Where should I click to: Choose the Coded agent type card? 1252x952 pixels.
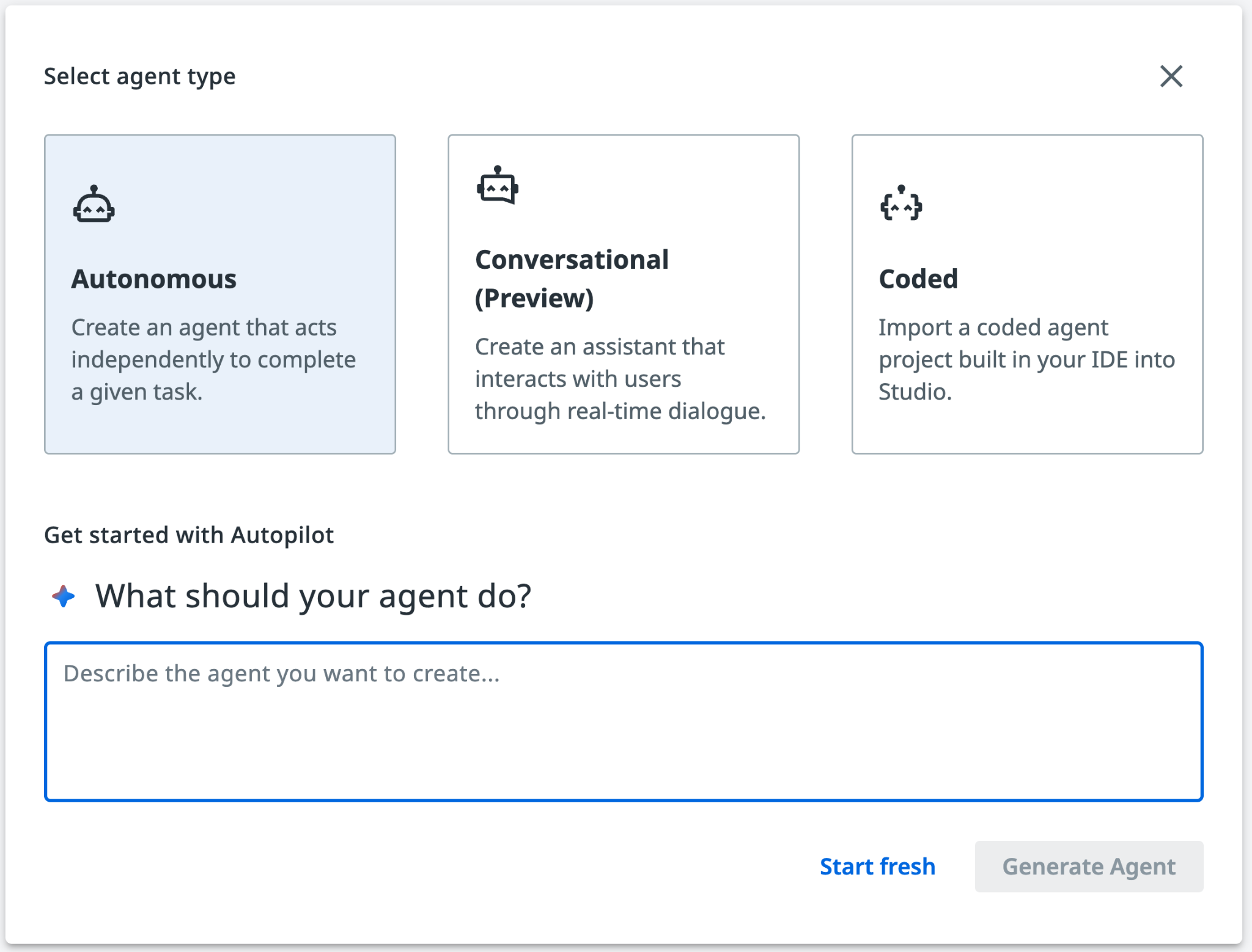click(1027, 294)
